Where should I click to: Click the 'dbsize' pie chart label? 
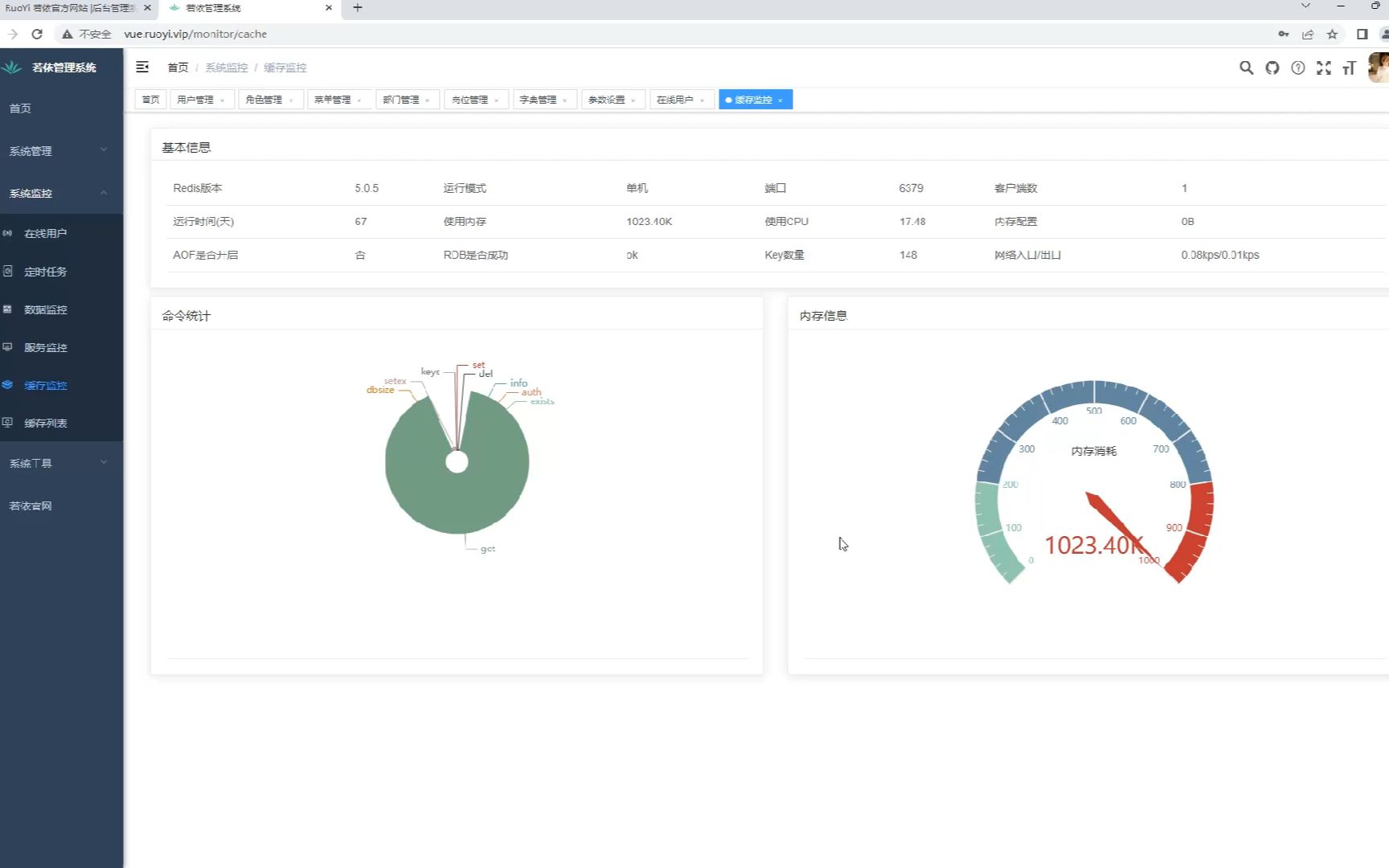pos(380,390)
